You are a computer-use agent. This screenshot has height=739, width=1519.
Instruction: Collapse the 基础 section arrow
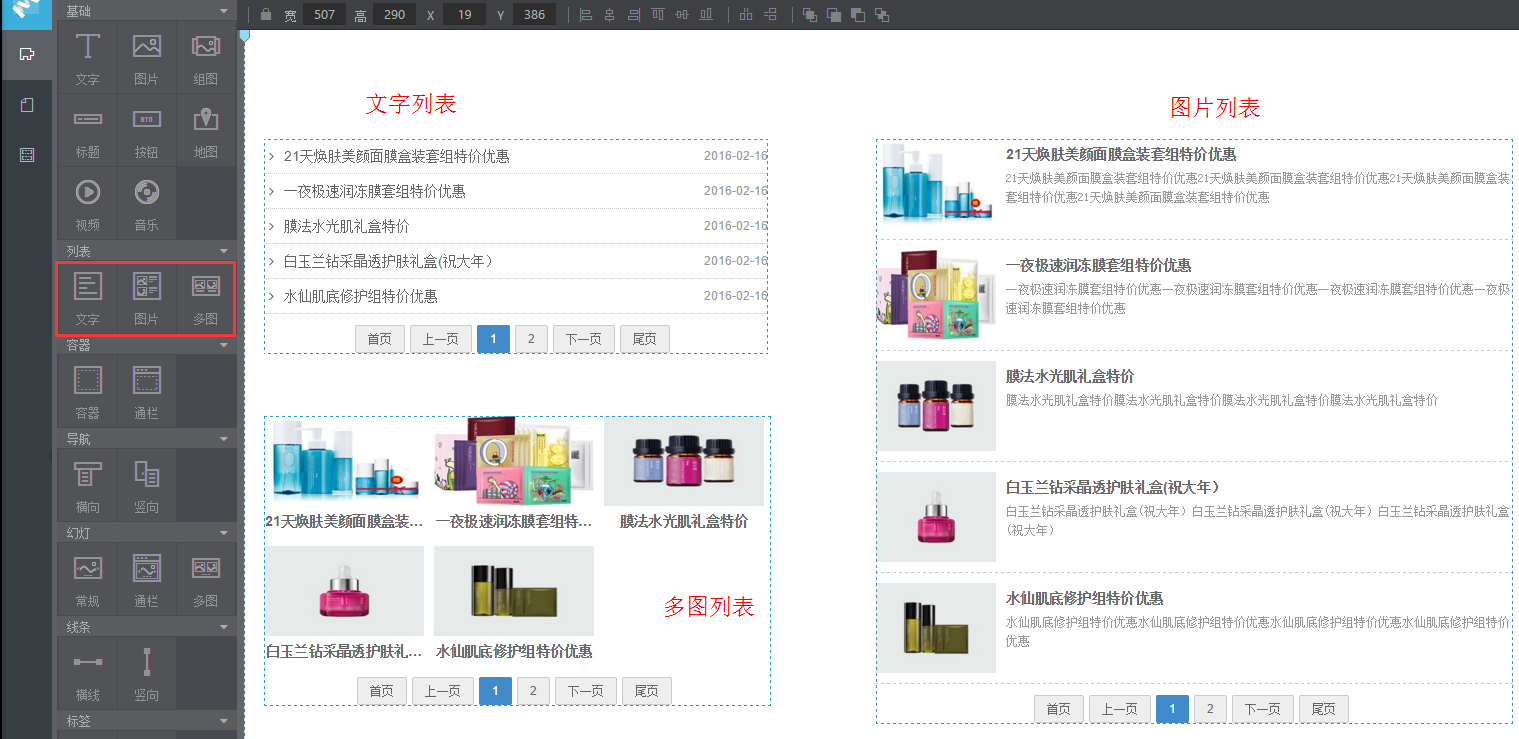[224, 11]
